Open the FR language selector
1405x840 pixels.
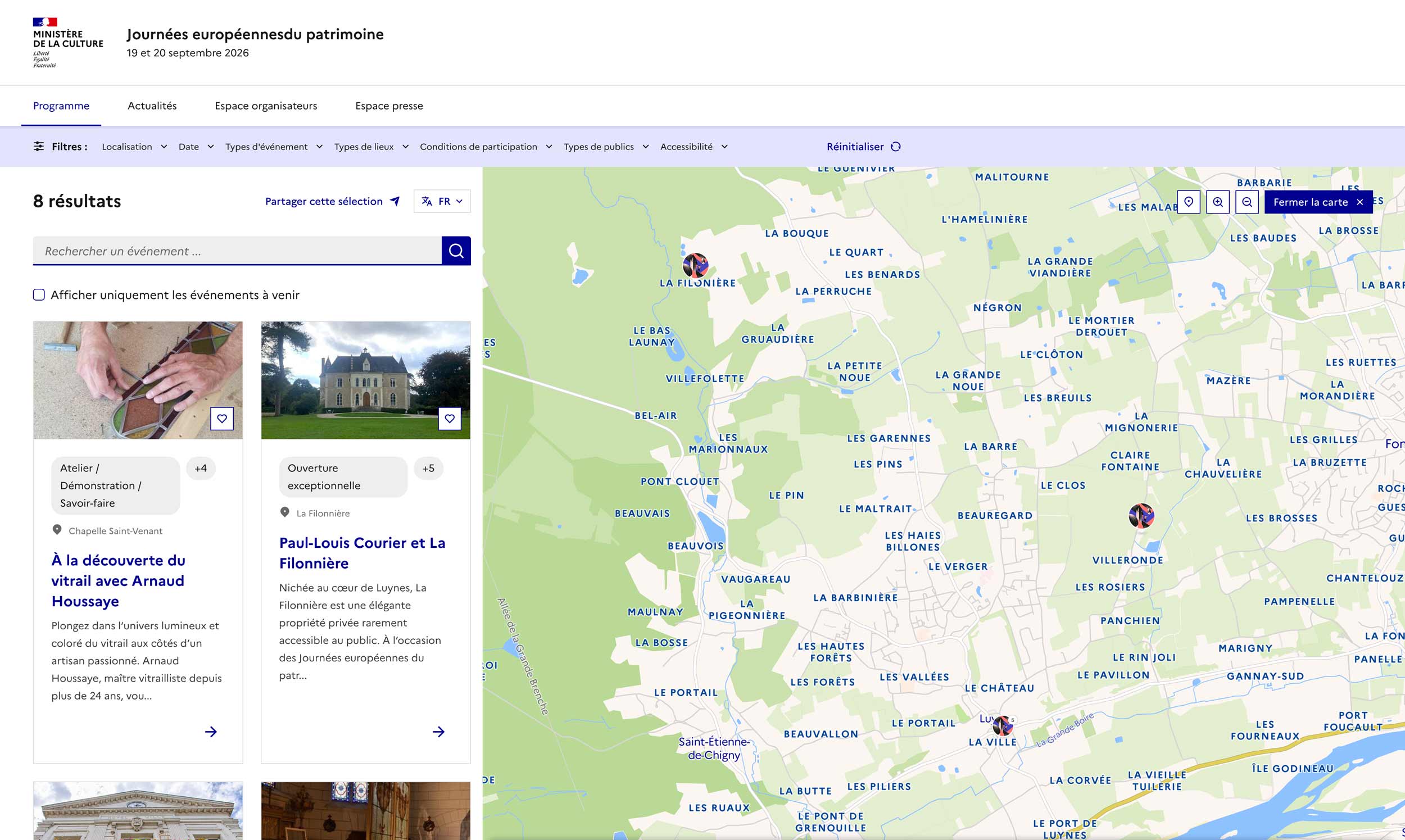point(442,201)
